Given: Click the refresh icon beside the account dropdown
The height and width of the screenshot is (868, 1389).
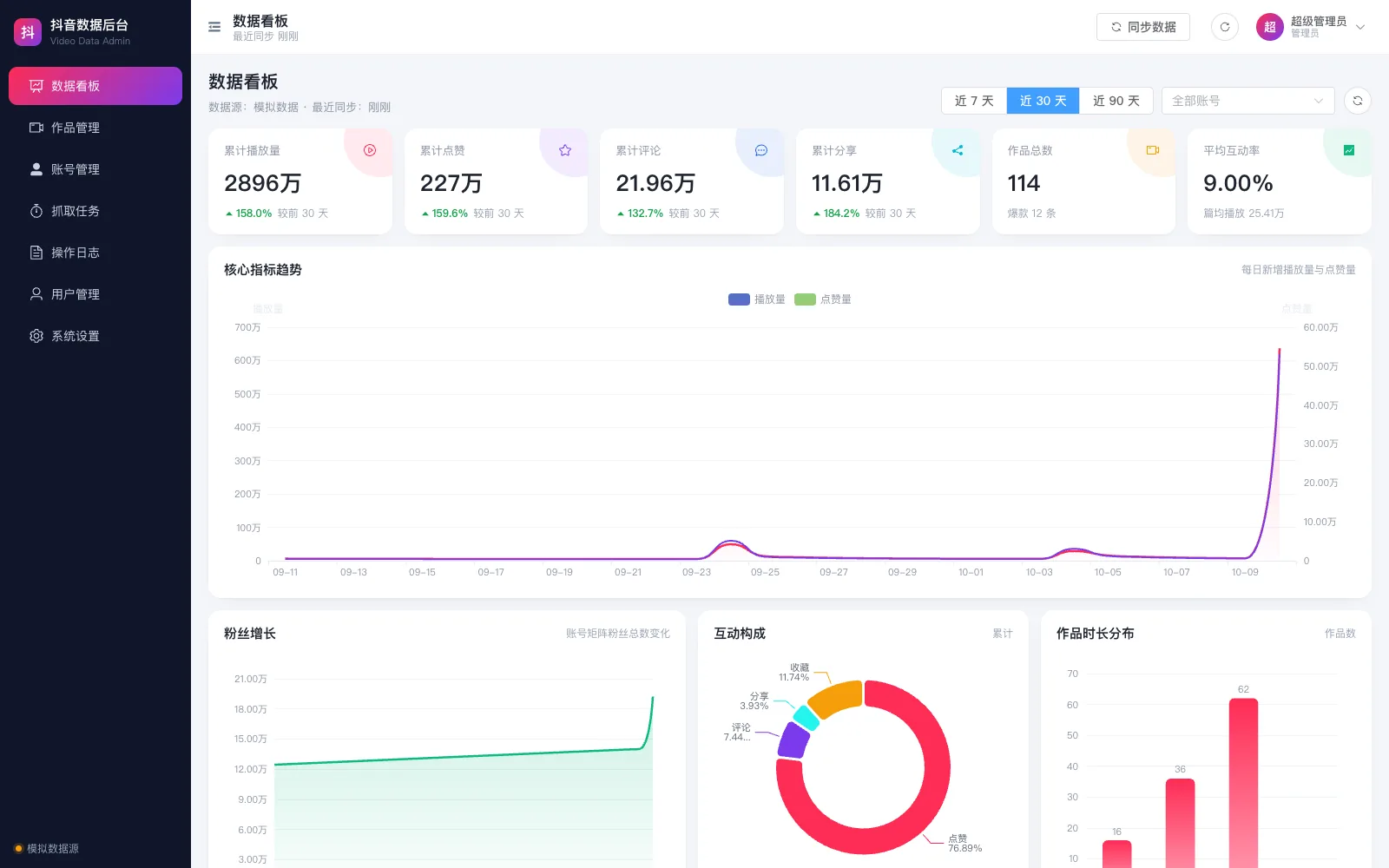Looking at the screenshot, I should point(1358,101).
